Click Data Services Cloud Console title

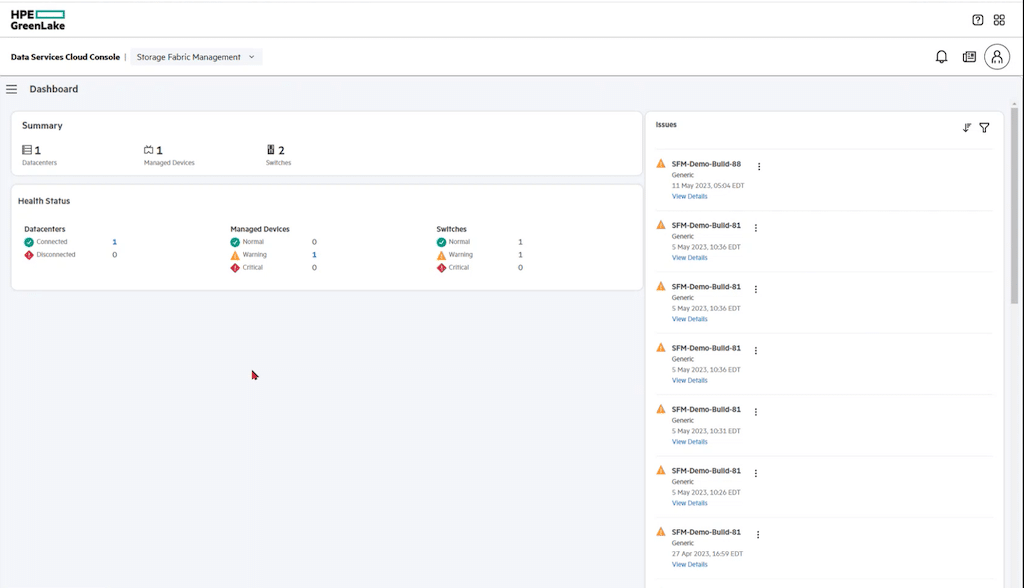pyautogui.click(x=65, y=57)
